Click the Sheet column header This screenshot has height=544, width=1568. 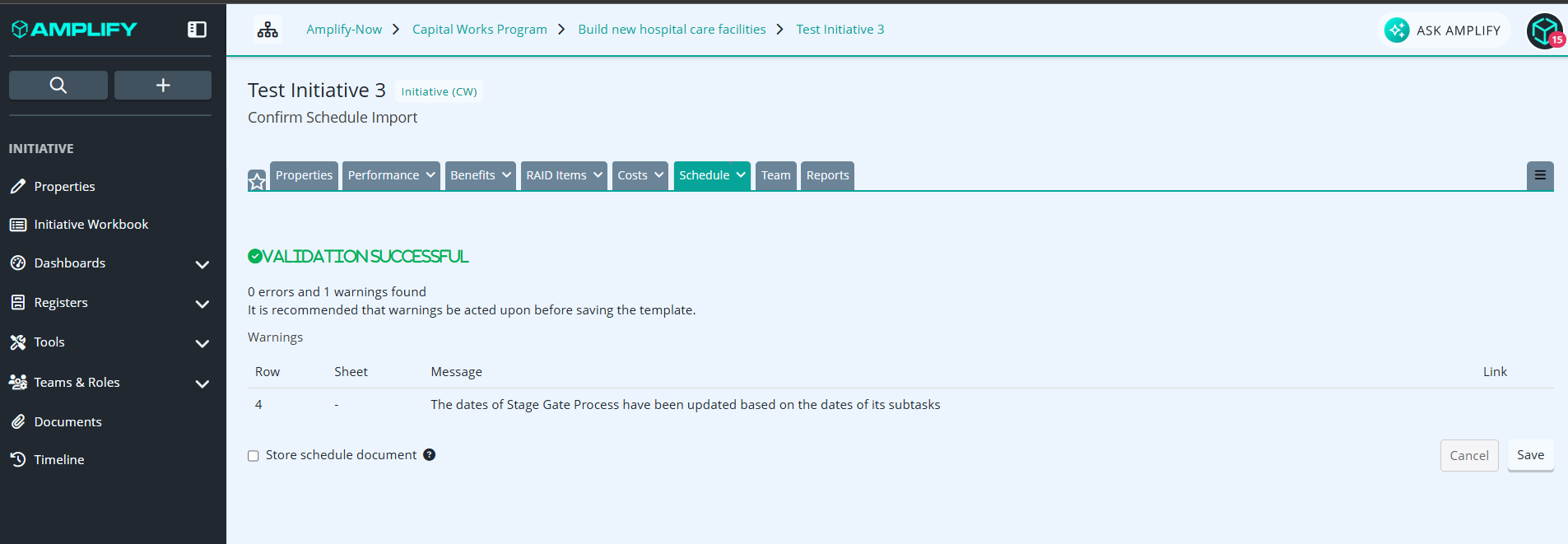(351, 372)
